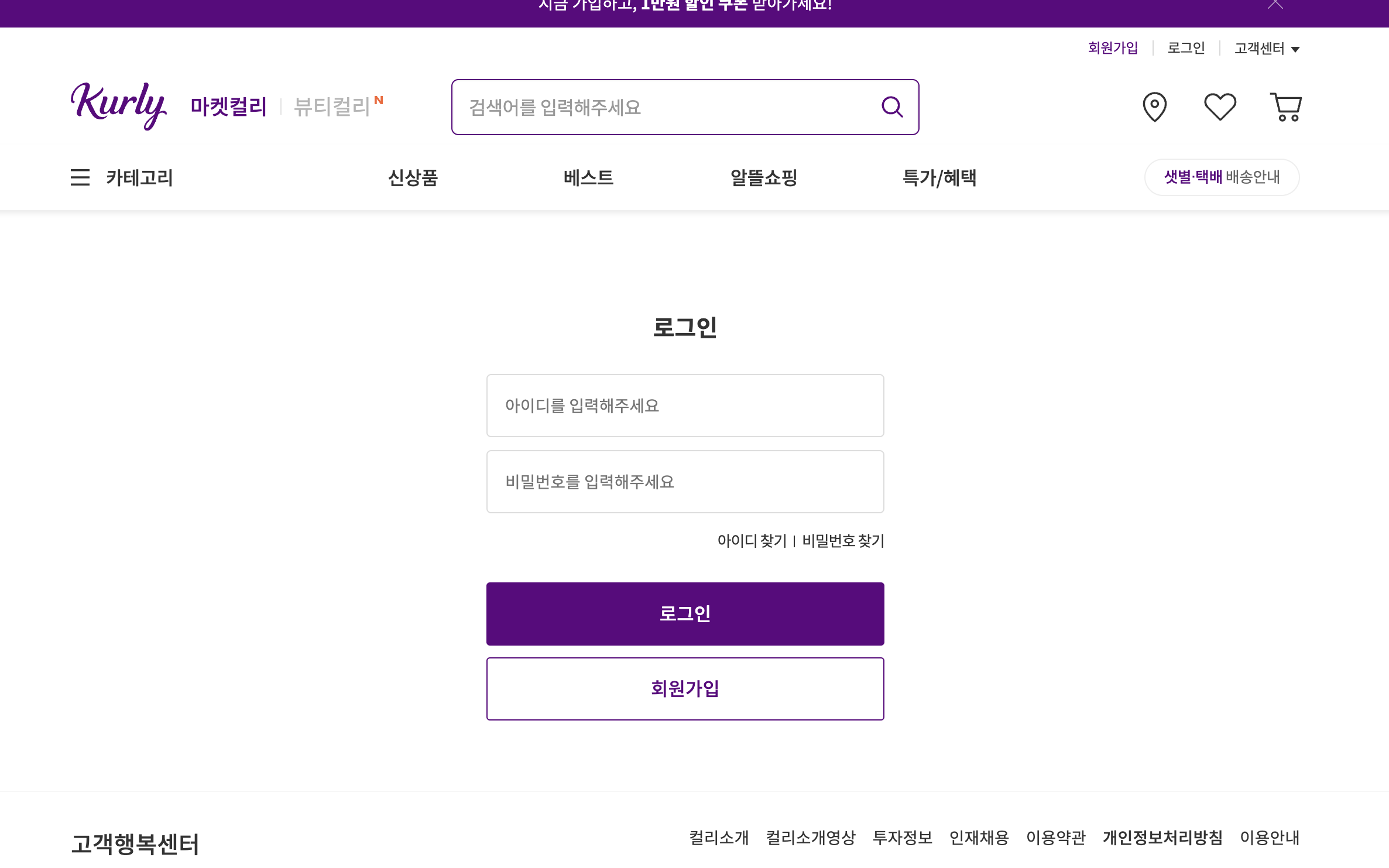Go to the 알뜰쇼핑 menu
Screen dimensions: 1389x868
click(764, 177)
